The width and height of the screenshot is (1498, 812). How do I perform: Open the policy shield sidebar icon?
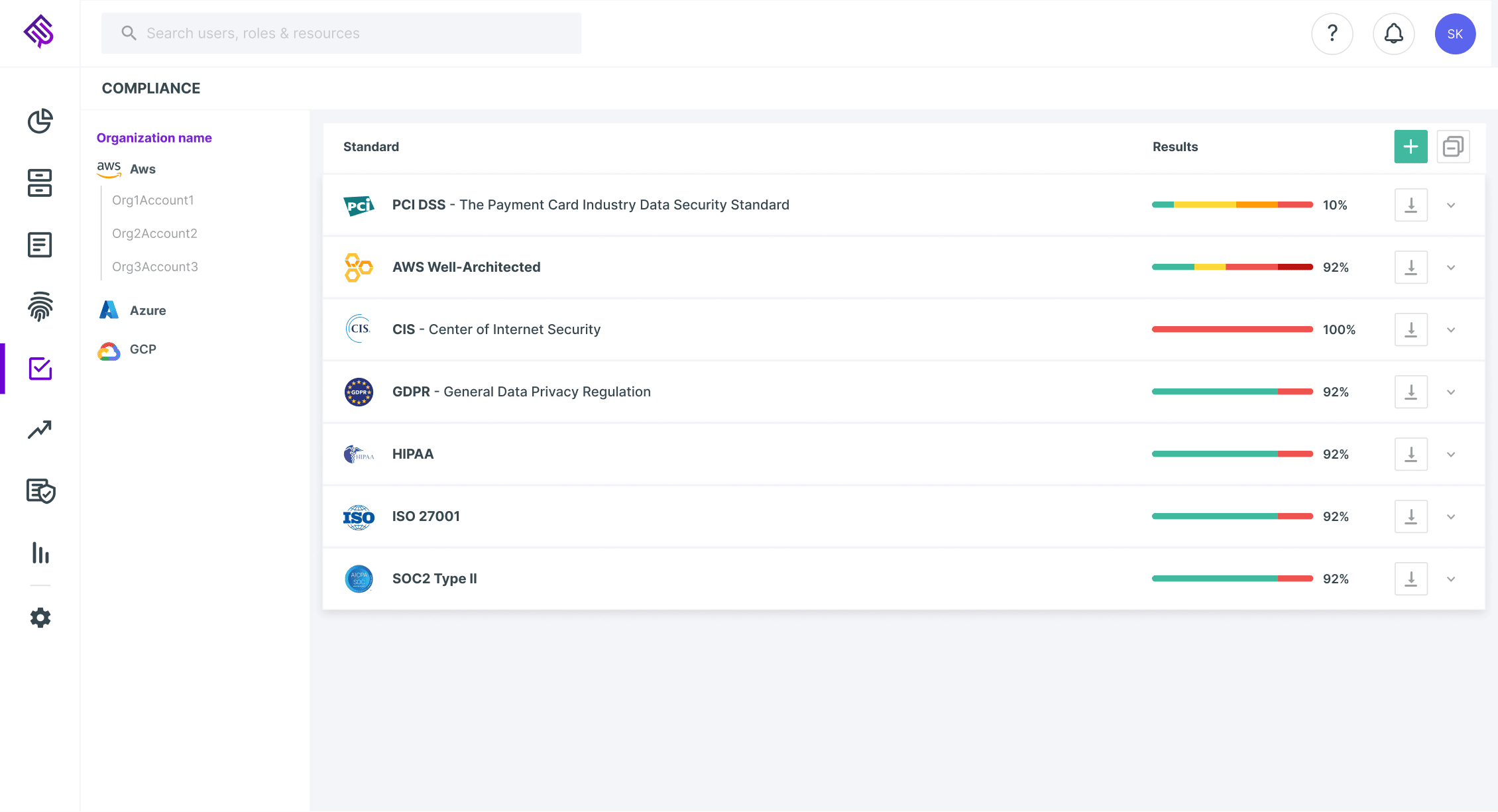(40, 491)
